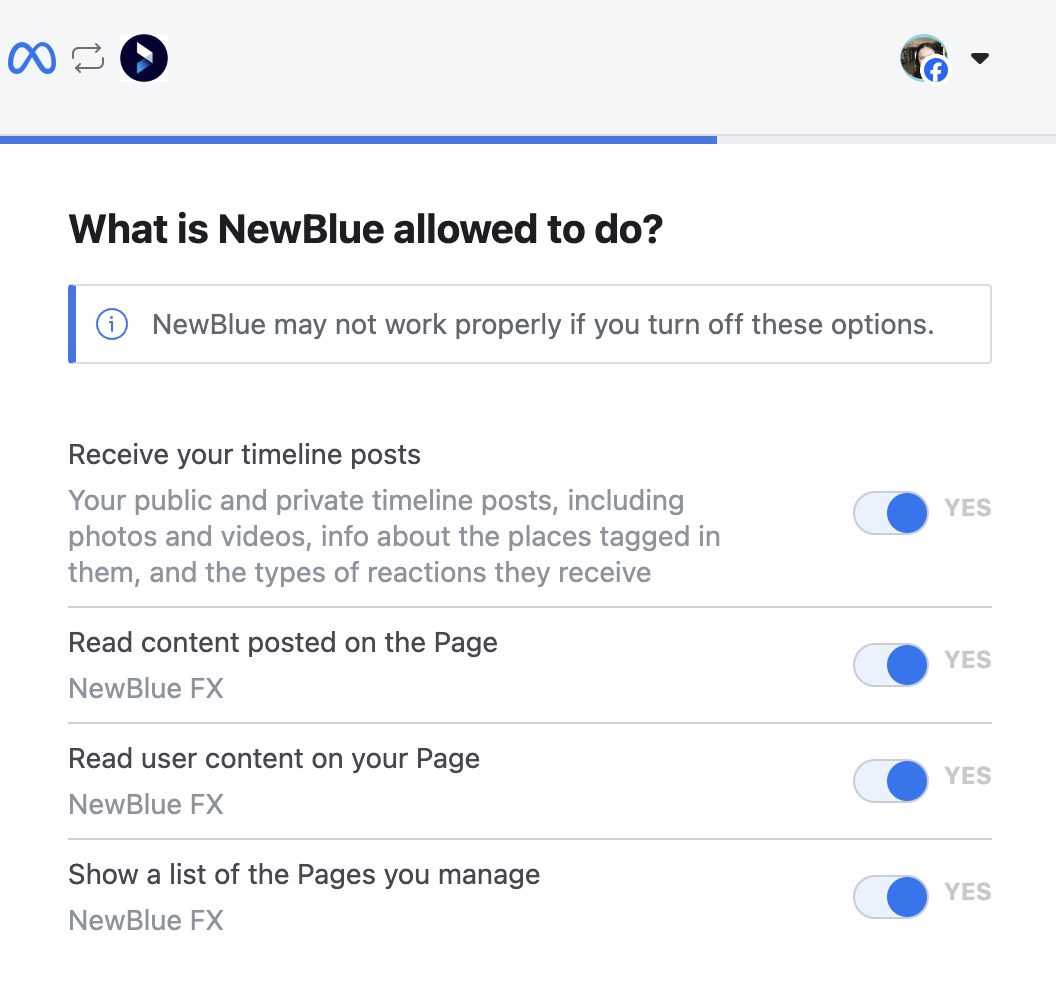Click NewBlue FX under Read user content

[x=146, y=804]
